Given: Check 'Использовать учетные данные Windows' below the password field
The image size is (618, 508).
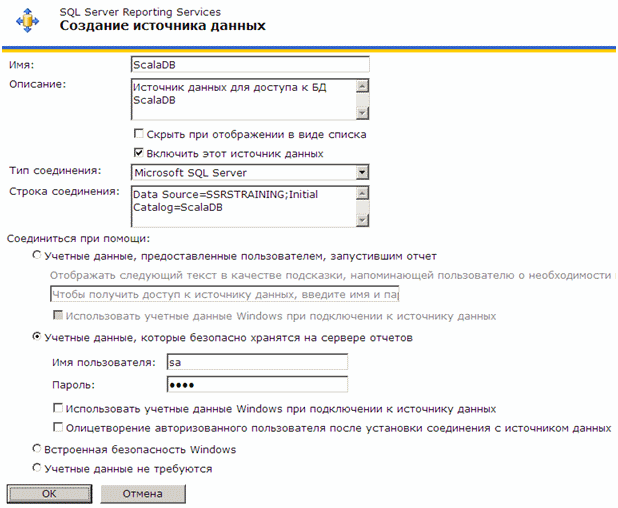Looking at the screenshot, I should tap(58, 408).
